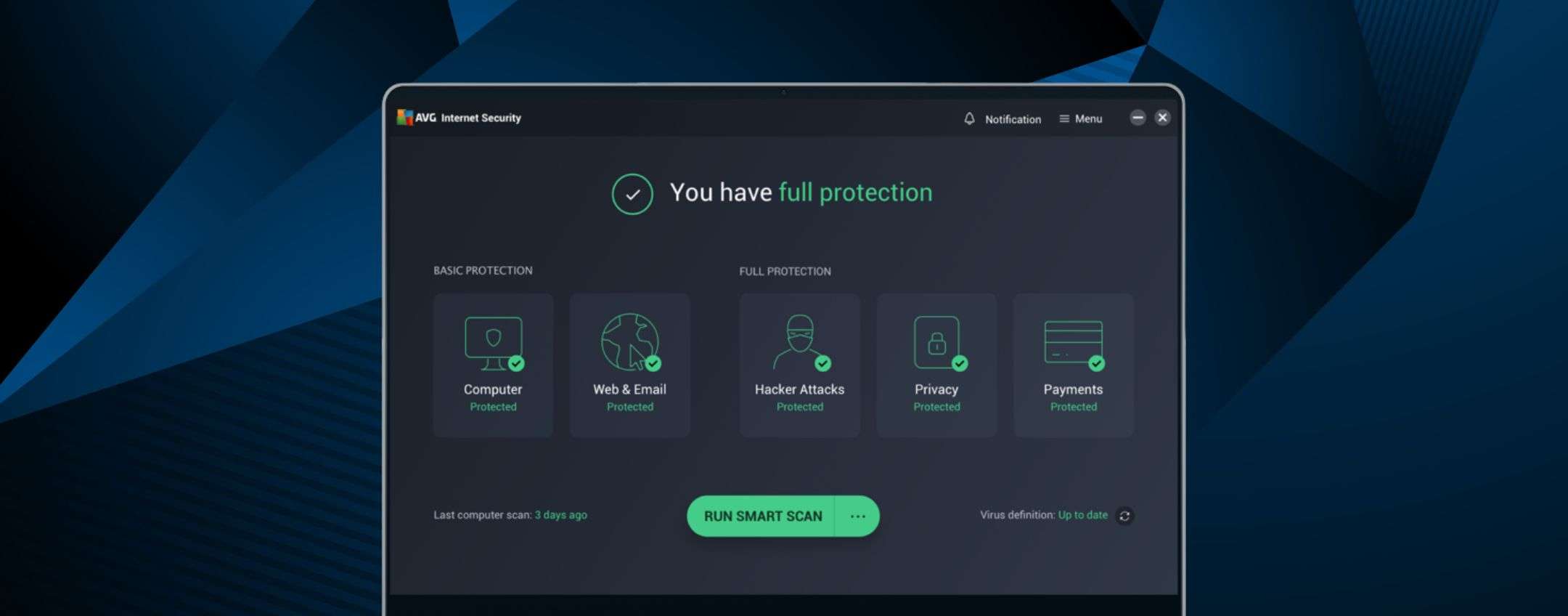1568x616 pixels.
Task: Click the green check badge on Web & Email
Action: (x=653, y=363)
